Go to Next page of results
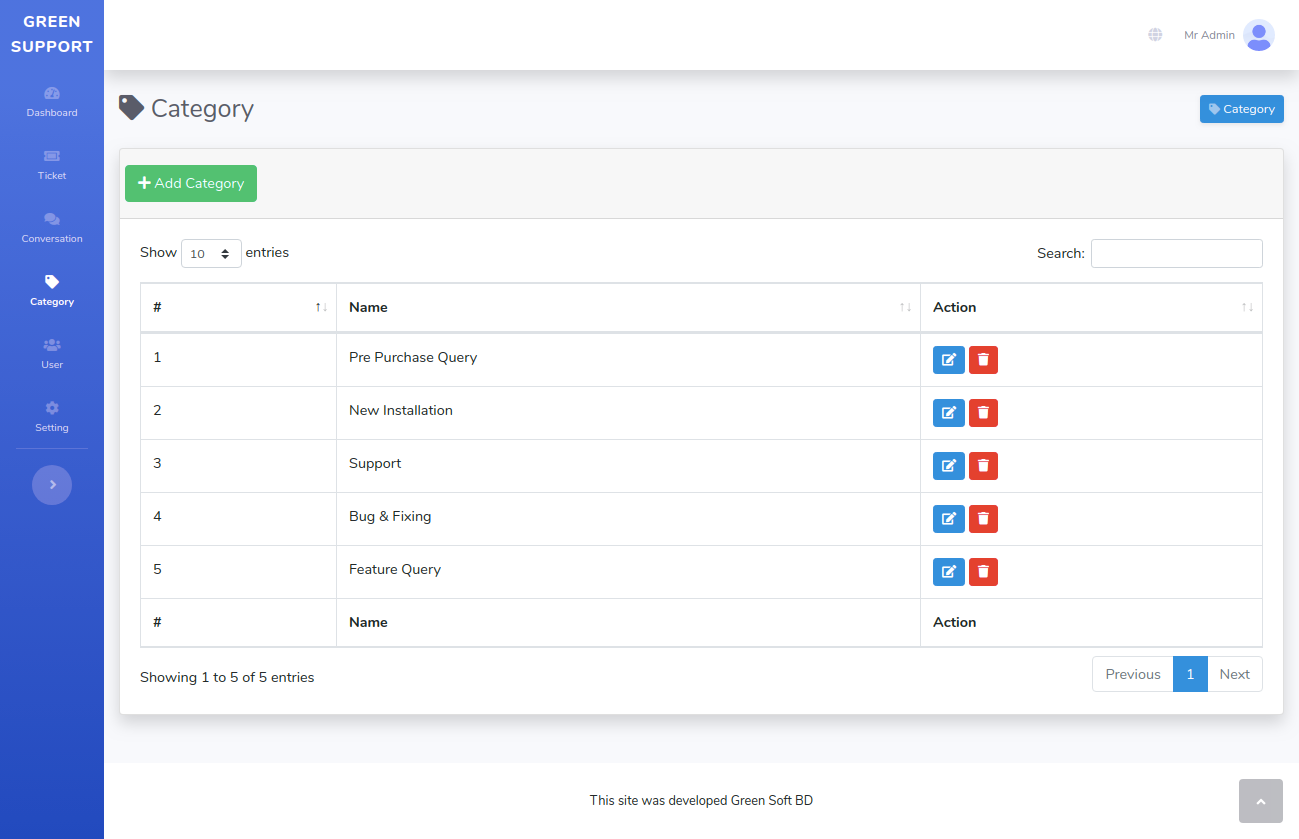The width and height of the screenshot is (1299, 839). [x=1234, y=674]
